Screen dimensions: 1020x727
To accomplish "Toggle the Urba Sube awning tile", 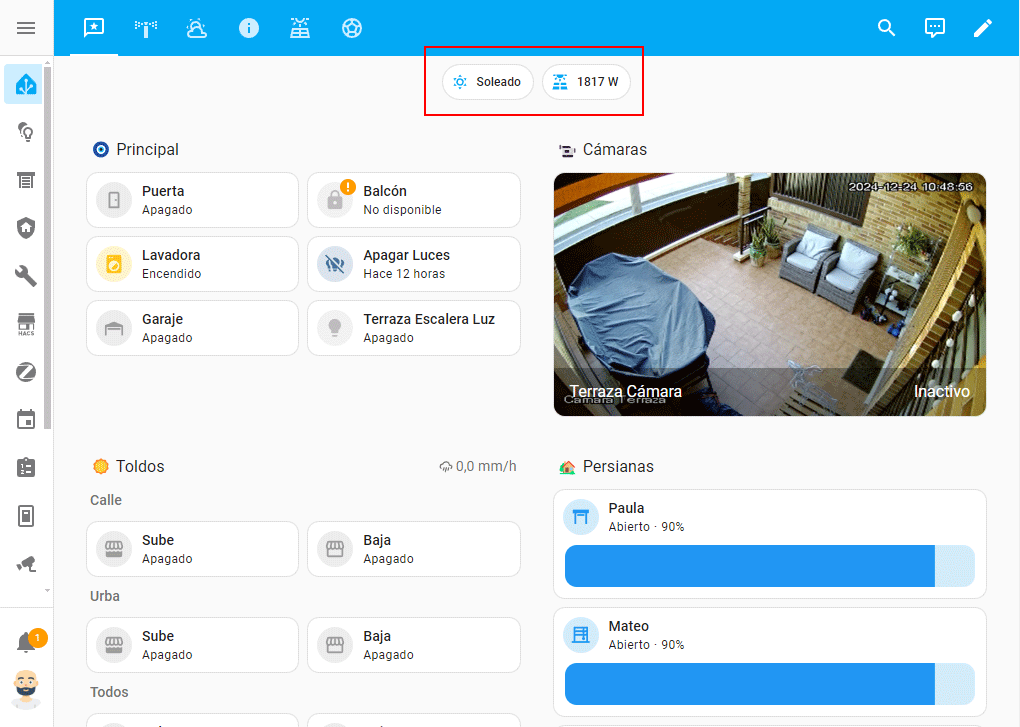I will (x=193, y=645).
